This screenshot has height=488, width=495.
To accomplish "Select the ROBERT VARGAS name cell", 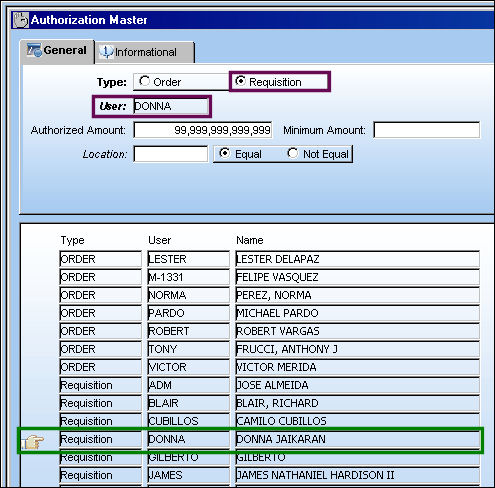I will click(x=357, y=331).
